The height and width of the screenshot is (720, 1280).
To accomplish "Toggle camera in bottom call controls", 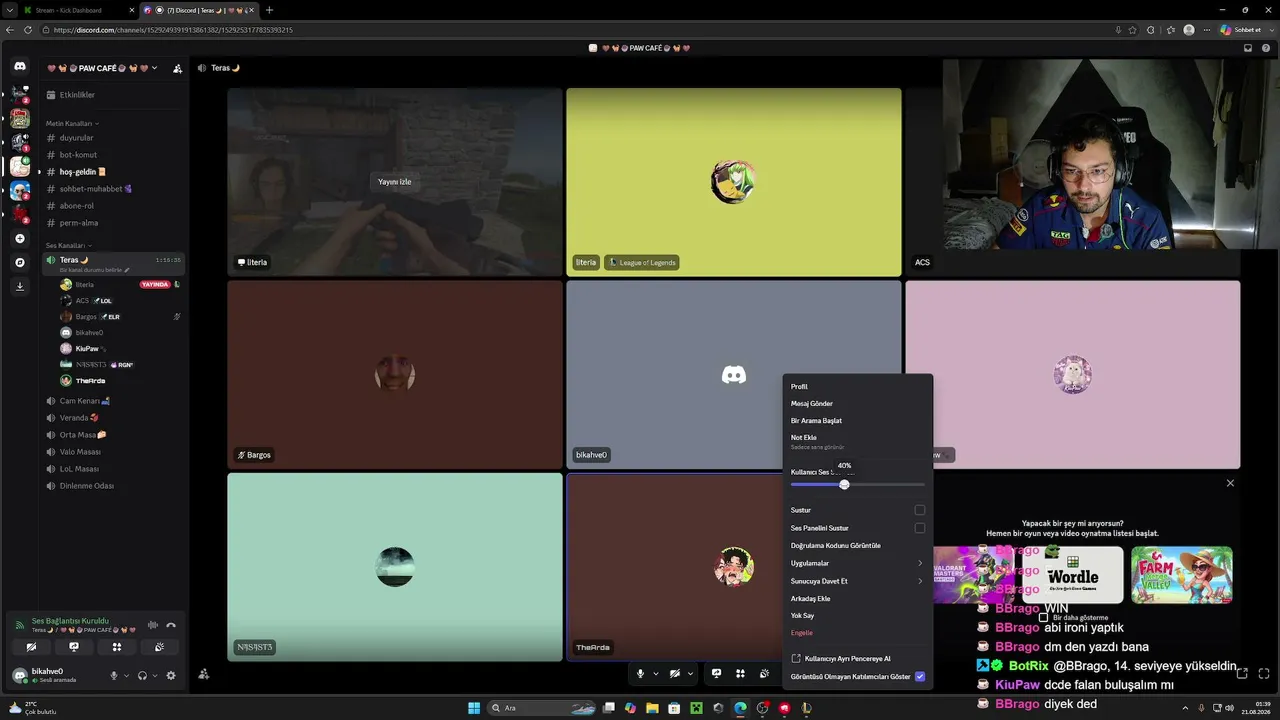I will point(675,674).
